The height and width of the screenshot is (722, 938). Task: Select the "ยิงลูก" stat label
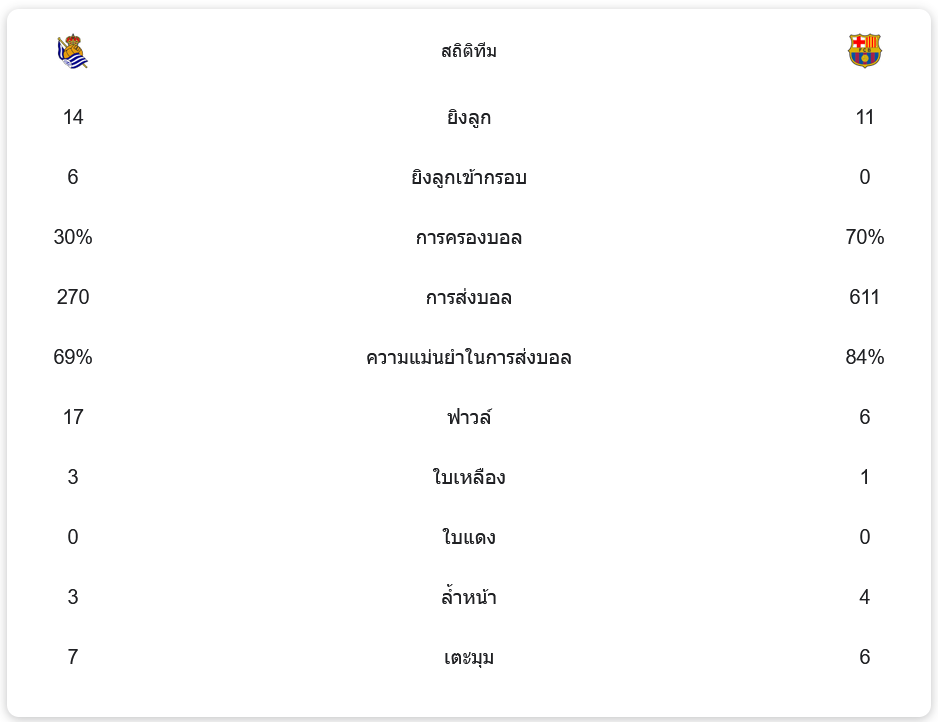click(468, 118)
